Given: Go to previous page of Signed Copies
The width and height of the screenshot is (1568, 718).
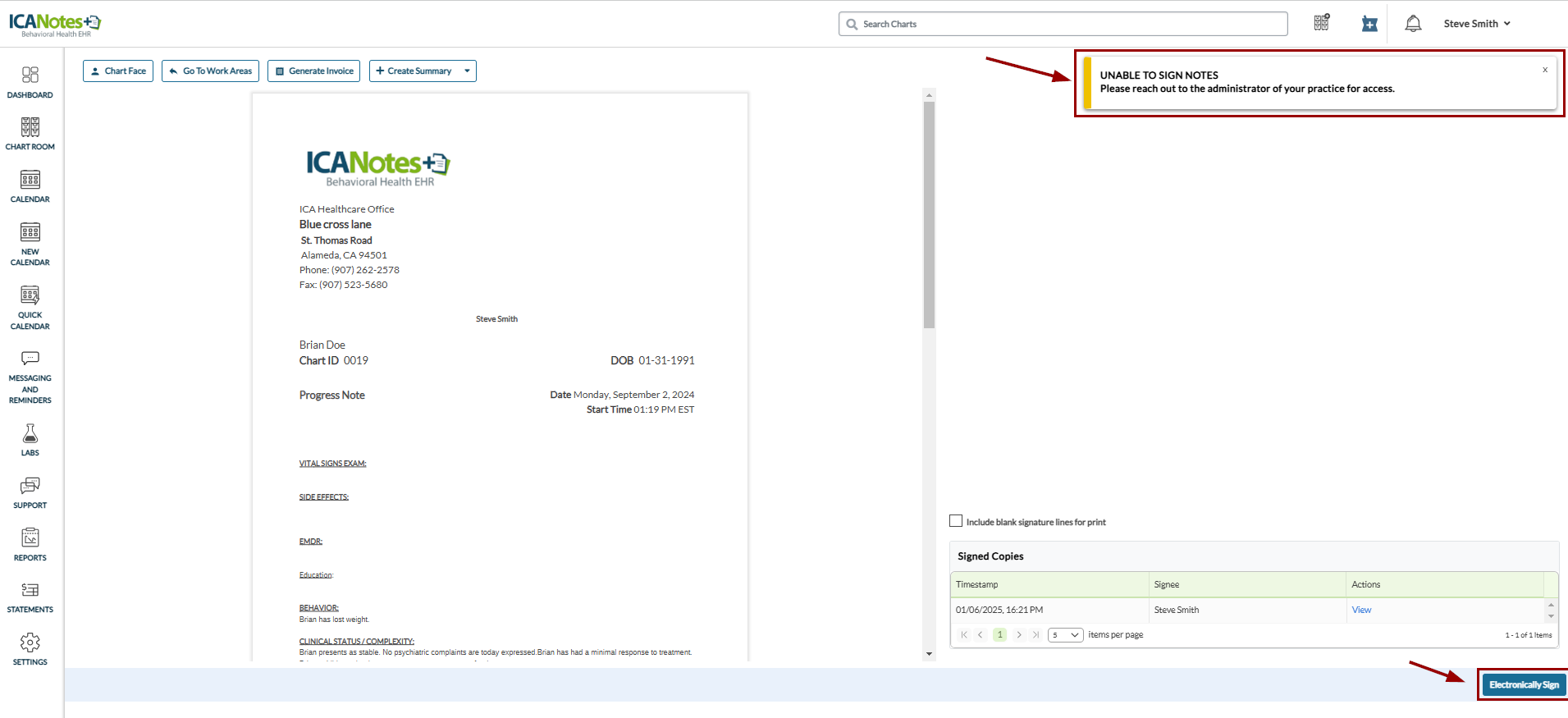Looking at the screenshot, I should coord(980,634).
